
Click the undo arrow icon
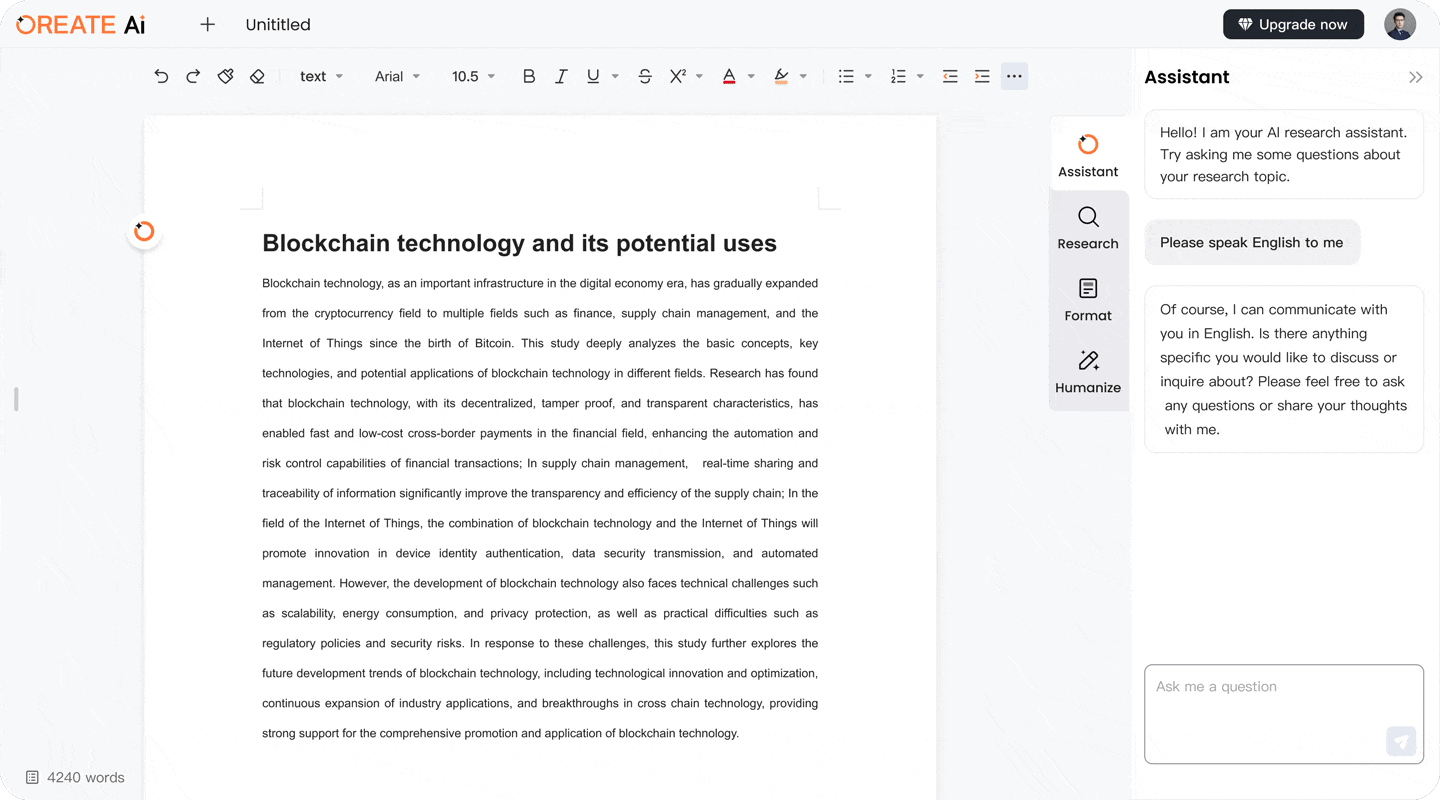[161, 76]
